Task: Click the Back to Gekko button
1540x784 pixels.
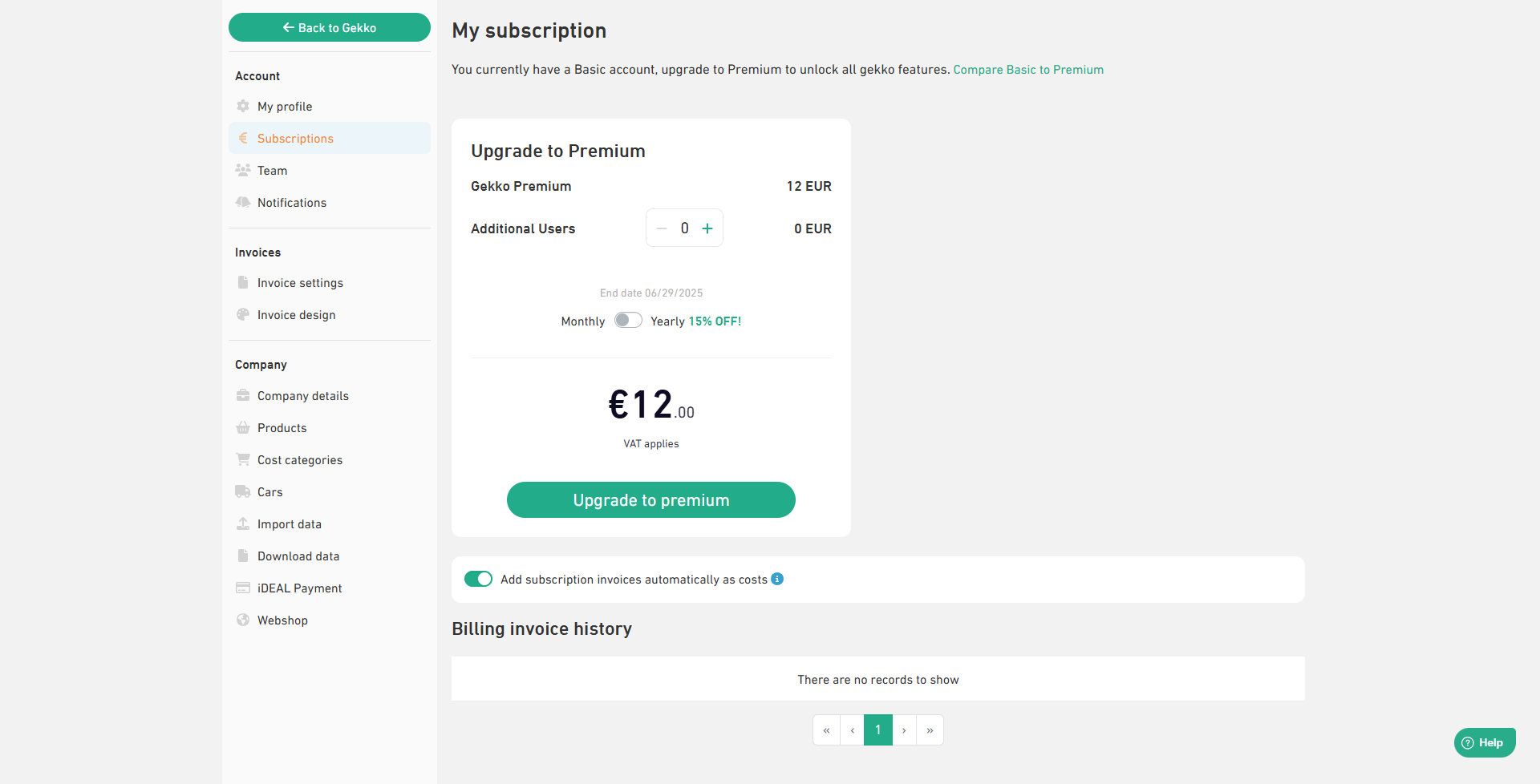Action: (x=330, y=27)
